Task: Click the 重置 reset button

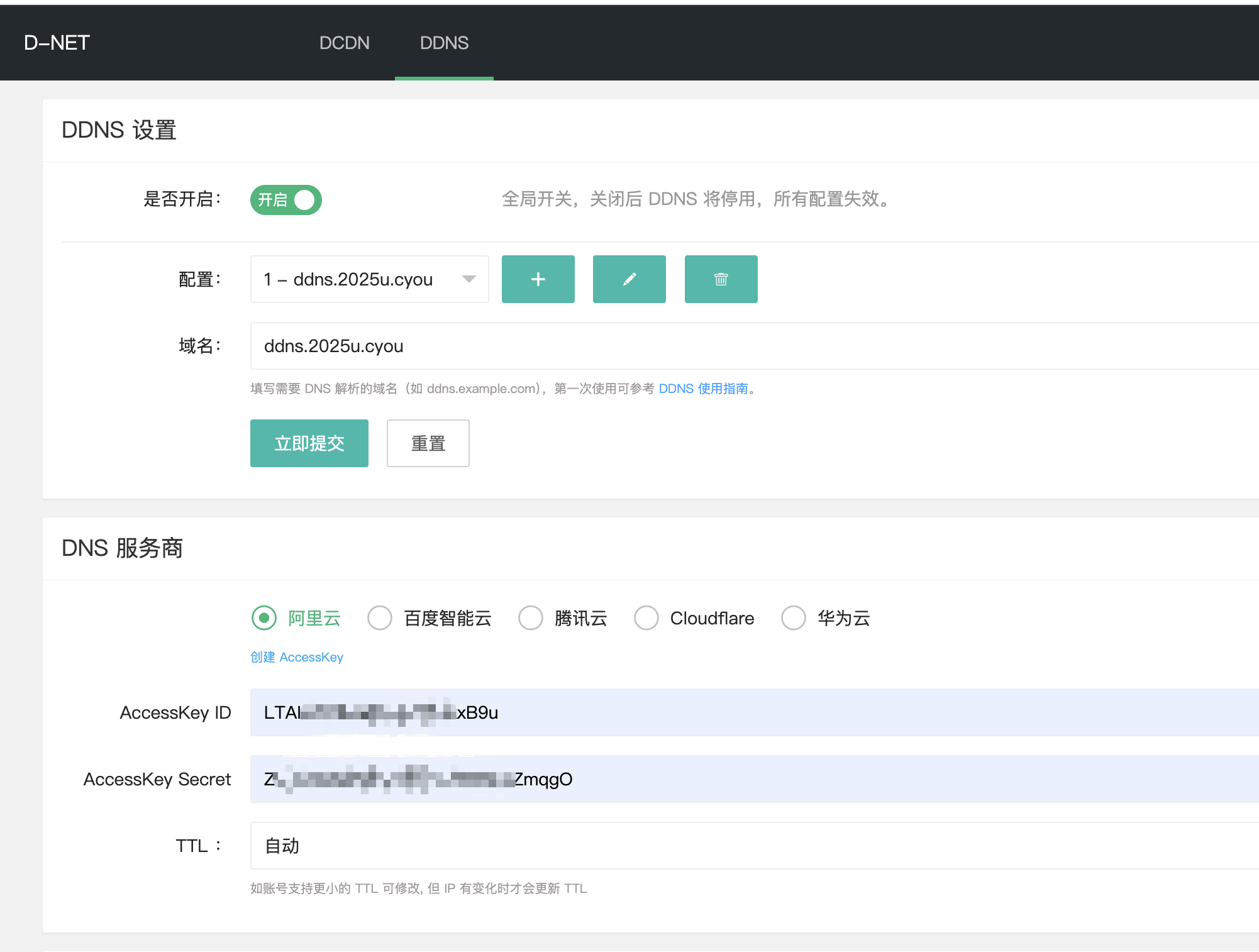Action: coord(428,443)
